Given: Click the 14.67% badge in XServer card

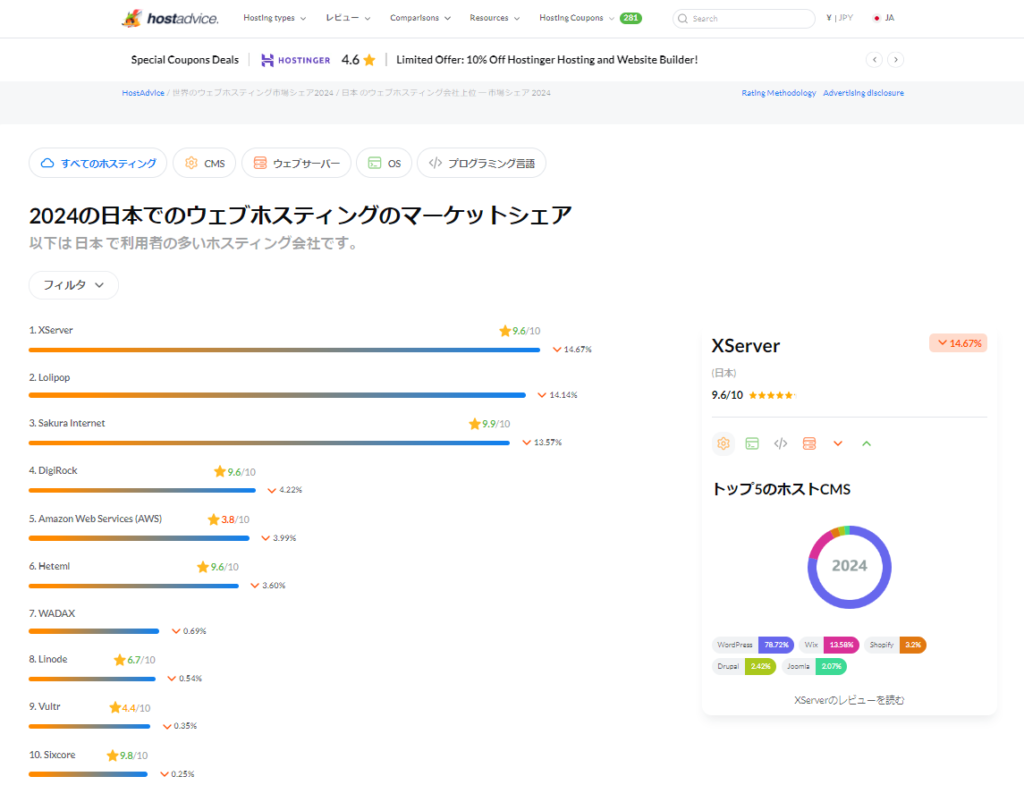Looking at the screenshot, I should point(958,343).
